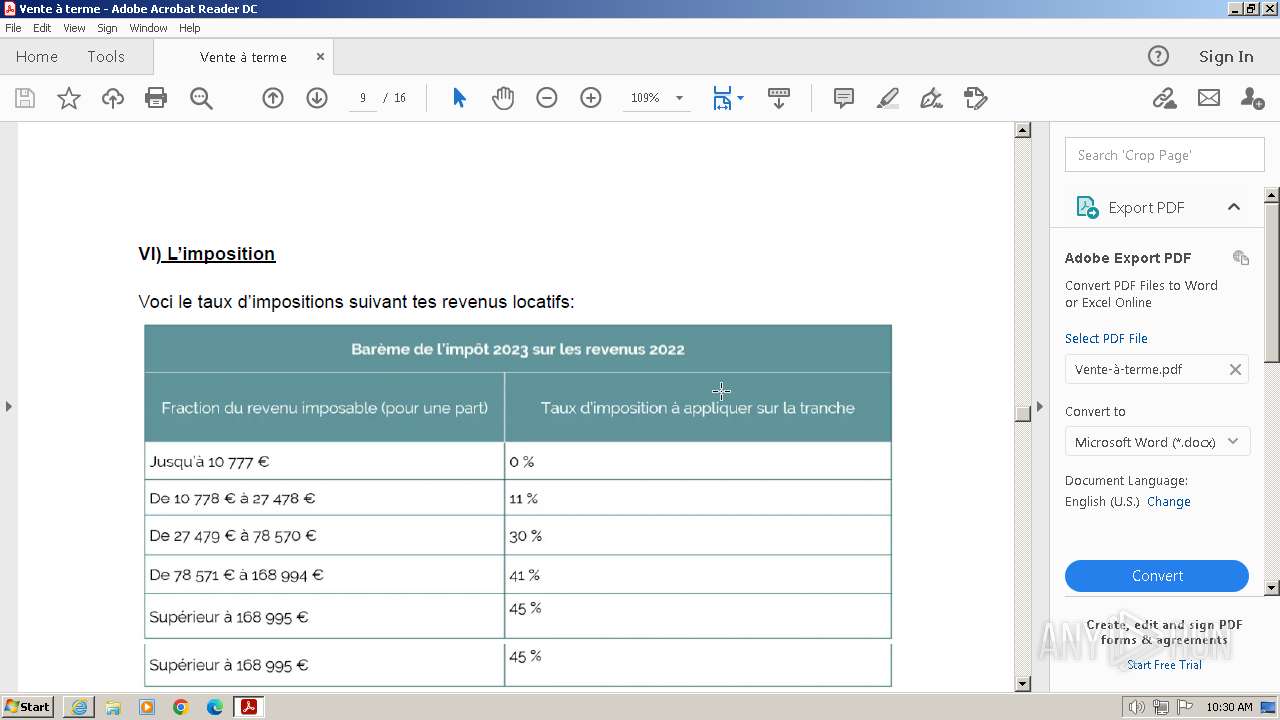The image size is (1280, 720).
Task: Open the Fit page options icon
Action: [x=727, y=98]
